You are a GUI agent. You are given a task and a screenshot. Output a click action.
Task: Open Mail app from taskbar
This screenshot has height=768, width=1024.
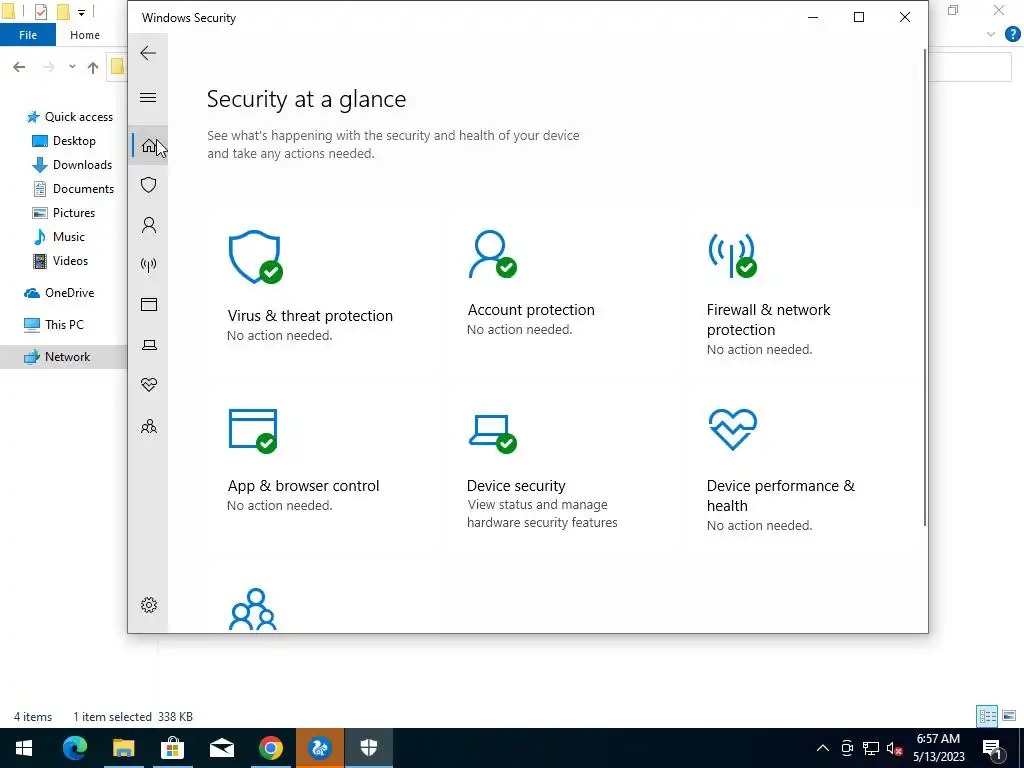[221, 748]
